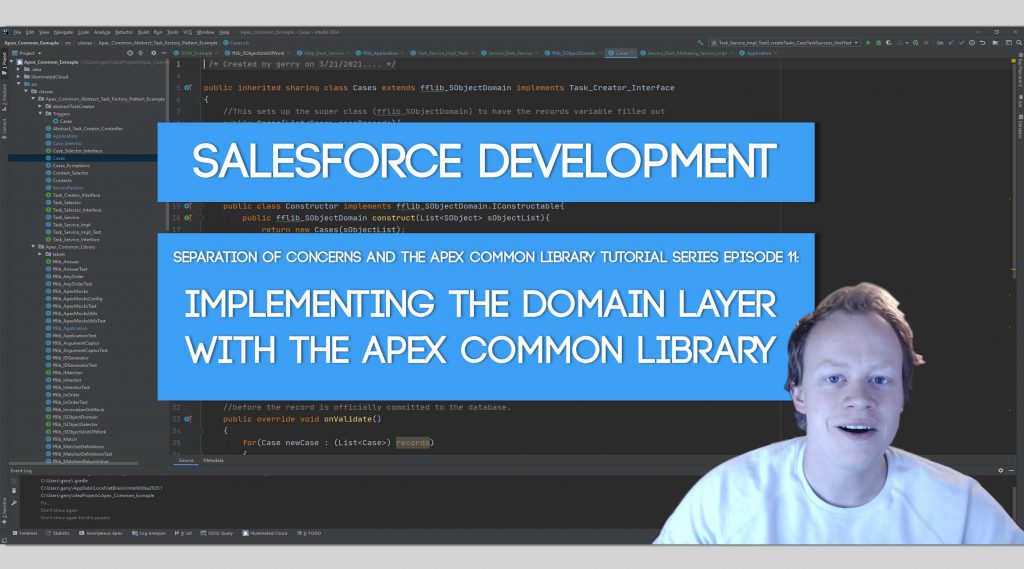This screenshot has height=569, width=1024.
Task: Click the green Run button
Action: (868, 42)
